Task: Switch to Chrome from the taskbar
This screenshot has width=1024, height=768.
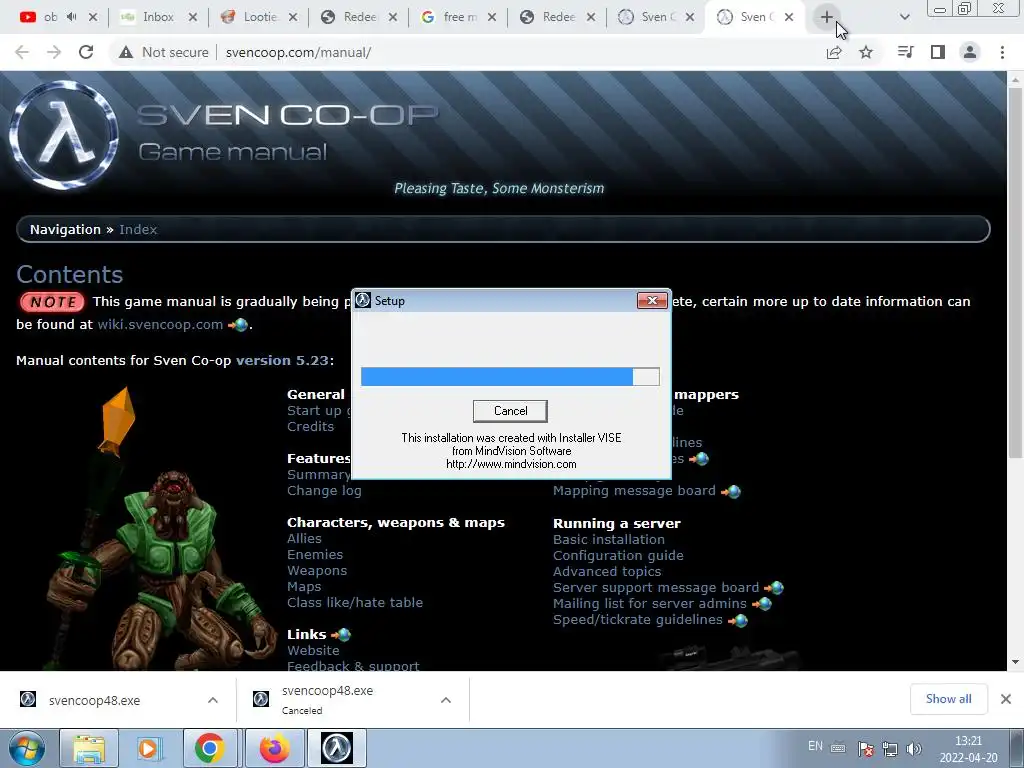Action: coord(210,748)
